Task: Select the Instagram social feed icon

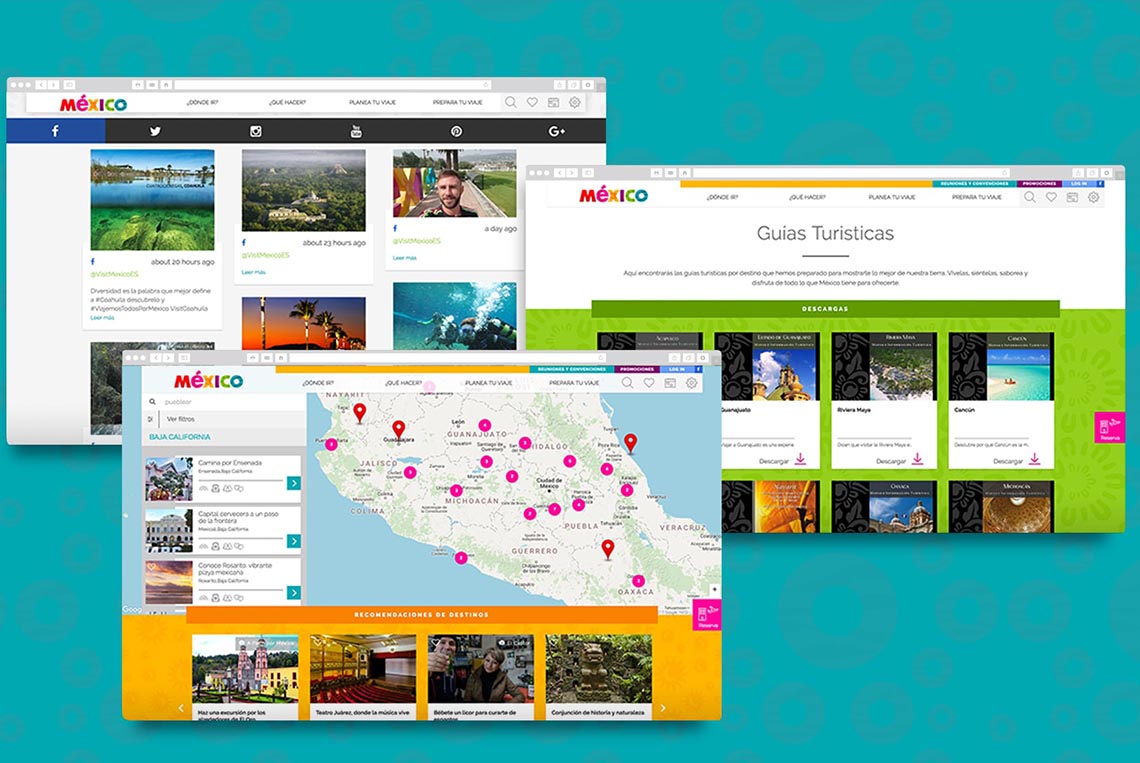Action: (256, 130)
